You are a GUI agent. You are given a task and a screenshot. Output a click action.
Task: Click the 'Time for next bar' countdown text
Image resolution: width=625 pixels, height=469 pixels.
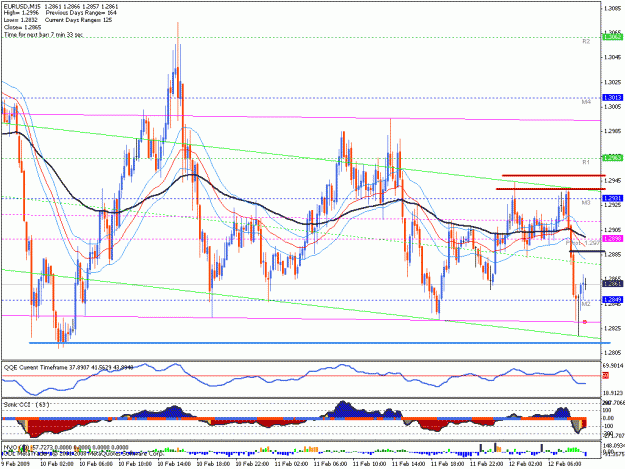(43, 35)
